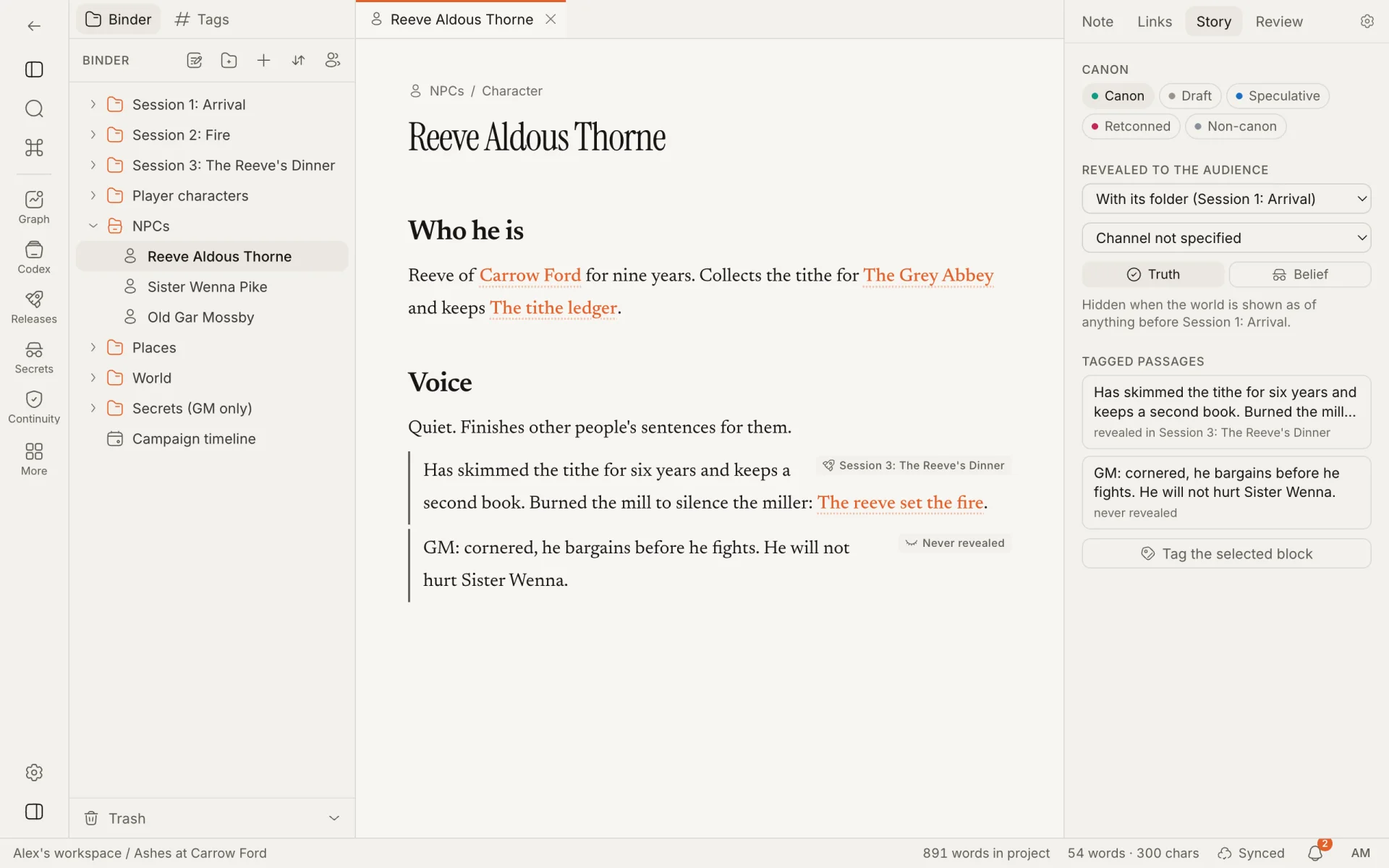The width and height of the screenshot is (1389, 868).
Task: Expand Session 2: Fire folder
Action: [x=93, y=135]
